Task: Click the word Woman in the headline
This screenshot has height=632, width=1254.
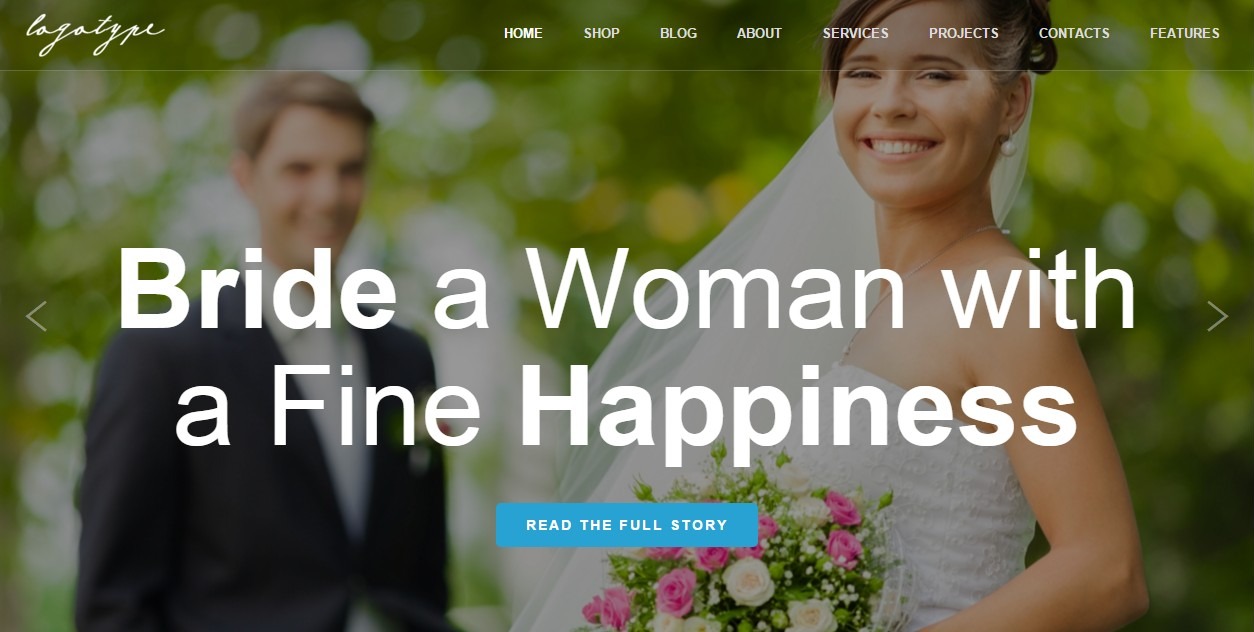Action: 716,290
